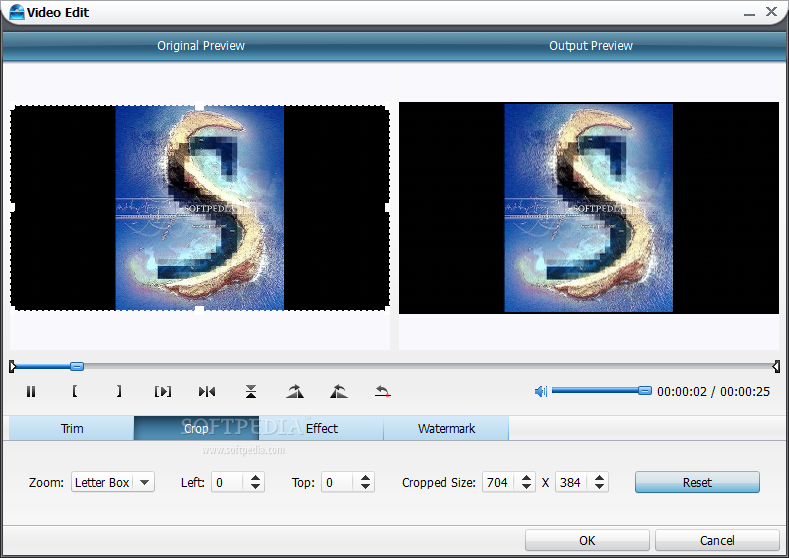789x558 pixels.
Task: Set the trim end point with right bracket
Action: [x=119, y=391]
